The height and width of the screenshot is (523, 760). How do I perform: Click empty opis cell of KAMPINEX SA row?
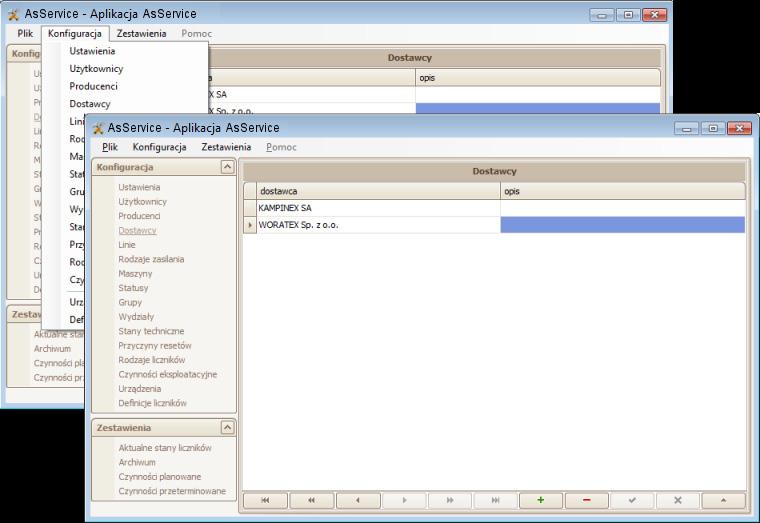[x=623, y=208]
